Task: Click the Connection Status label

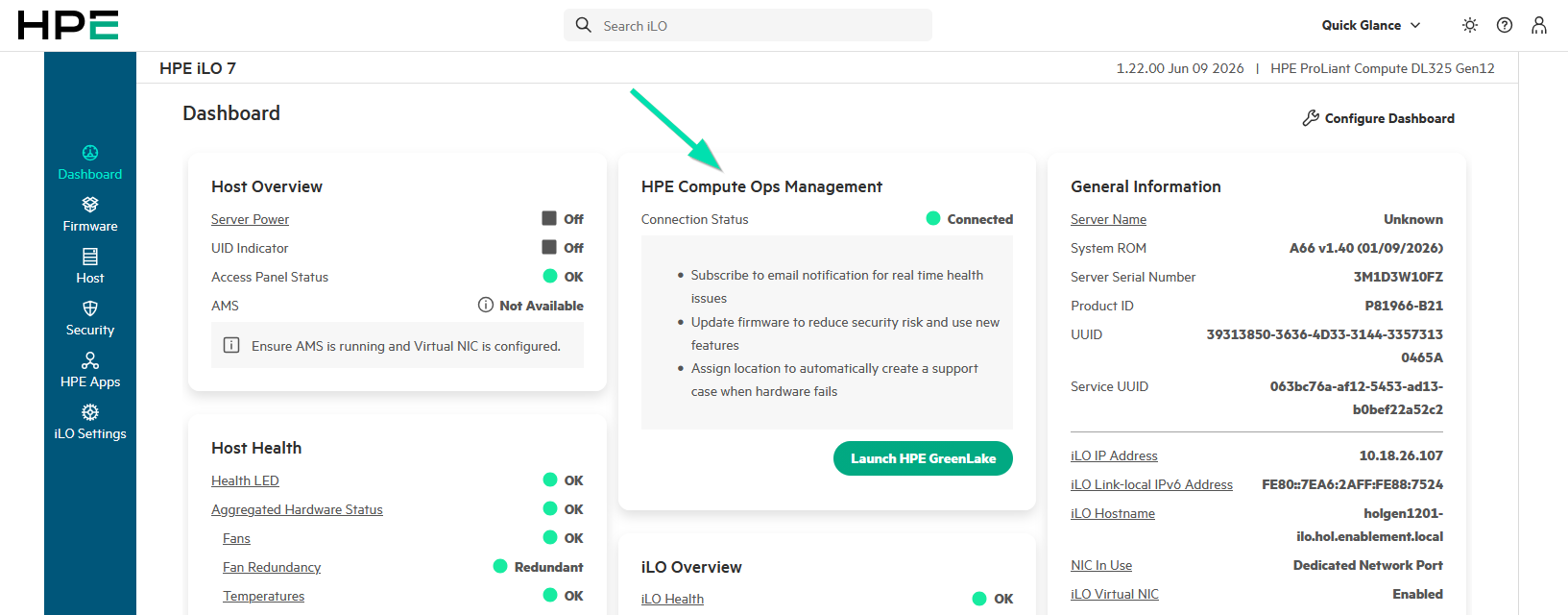Action: coord(695,219)
